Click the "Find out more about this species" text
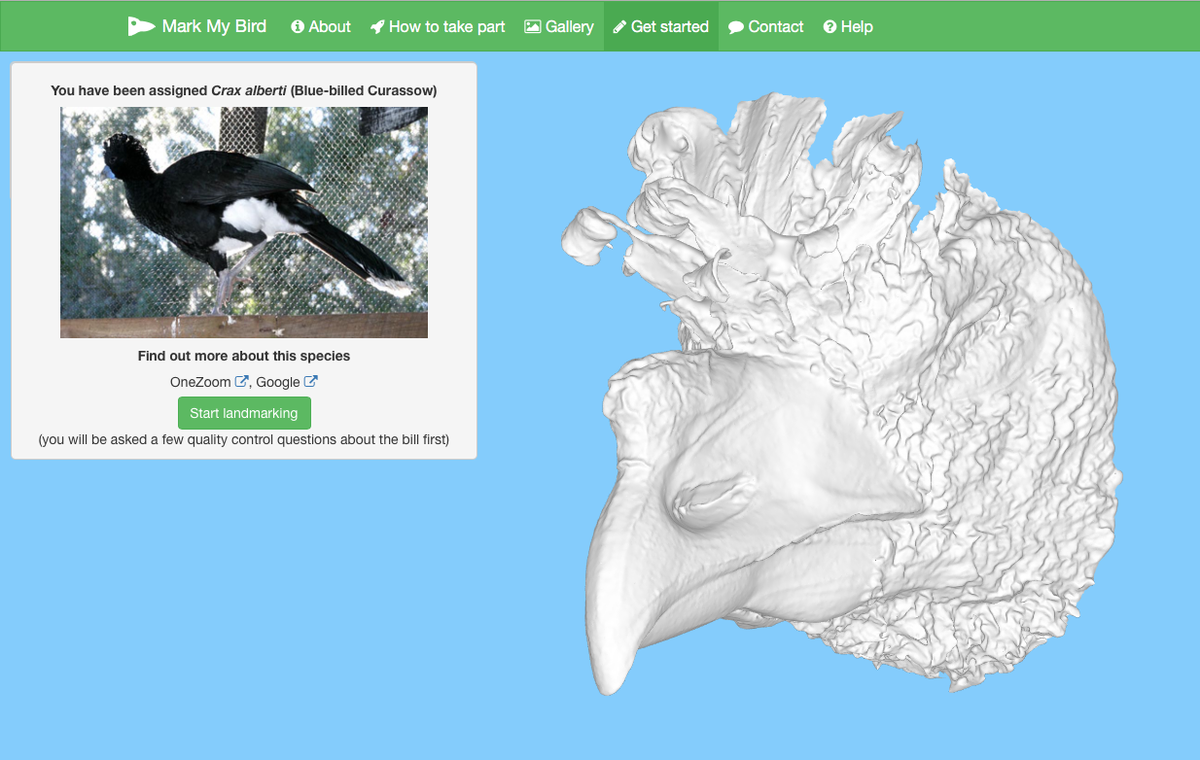The image size is (1200, 760). (x=244, y=356)
